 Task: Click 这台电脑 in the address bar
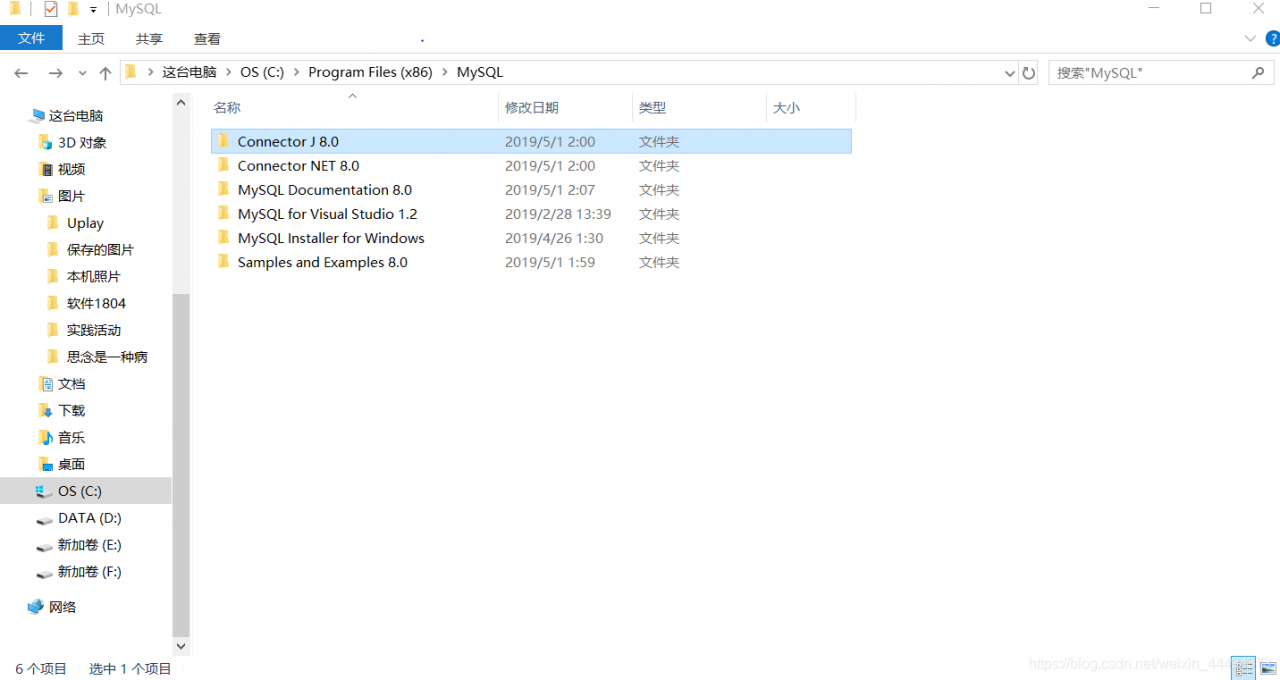[x=189, y=73]
